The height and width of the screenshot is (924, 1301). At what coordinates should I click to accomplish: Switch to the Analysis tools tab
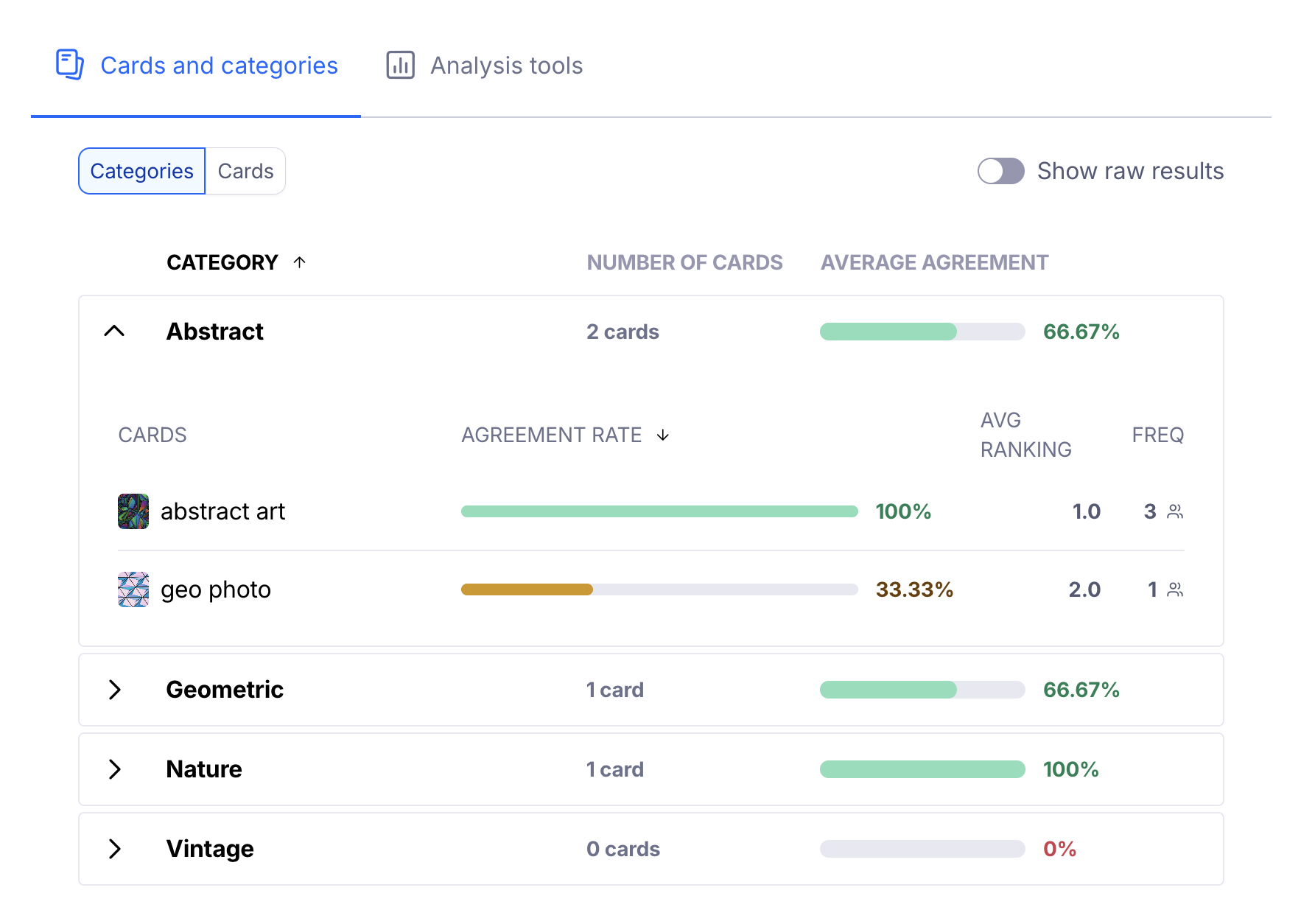pos(506,66)
